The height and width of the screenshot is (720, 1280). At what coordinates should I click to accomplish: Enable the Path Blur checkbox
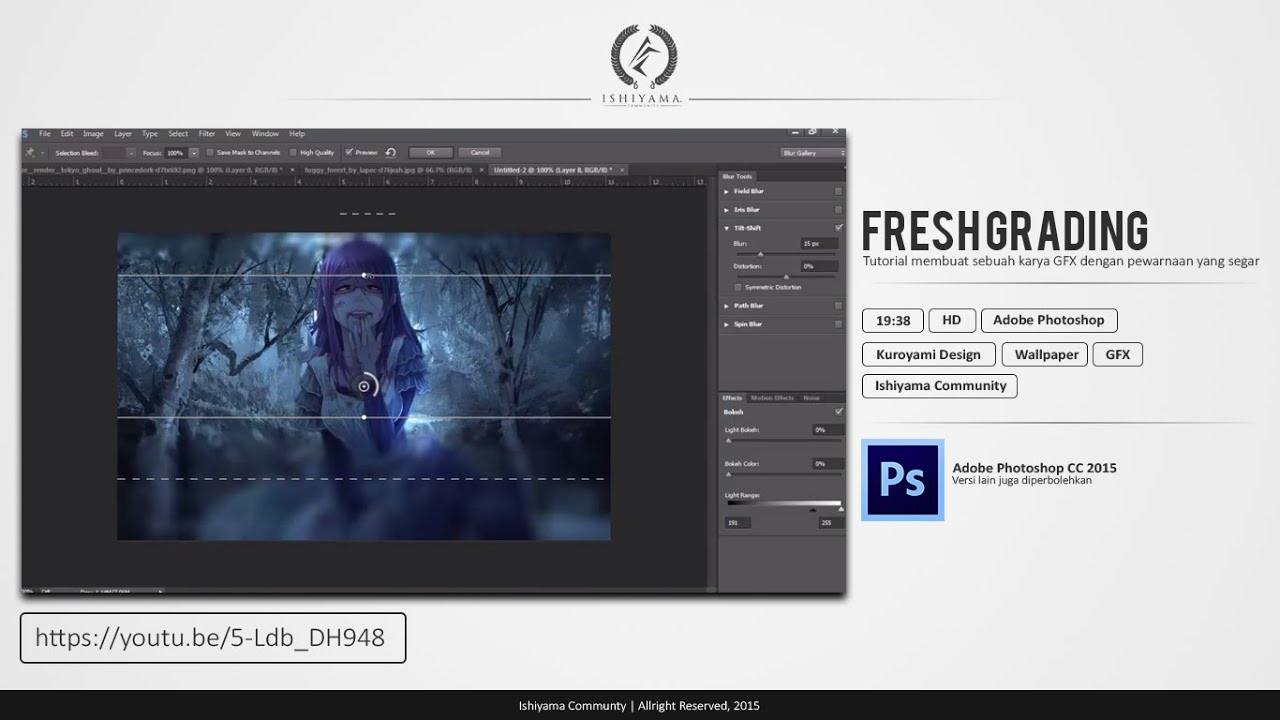[x=838, y=306]
